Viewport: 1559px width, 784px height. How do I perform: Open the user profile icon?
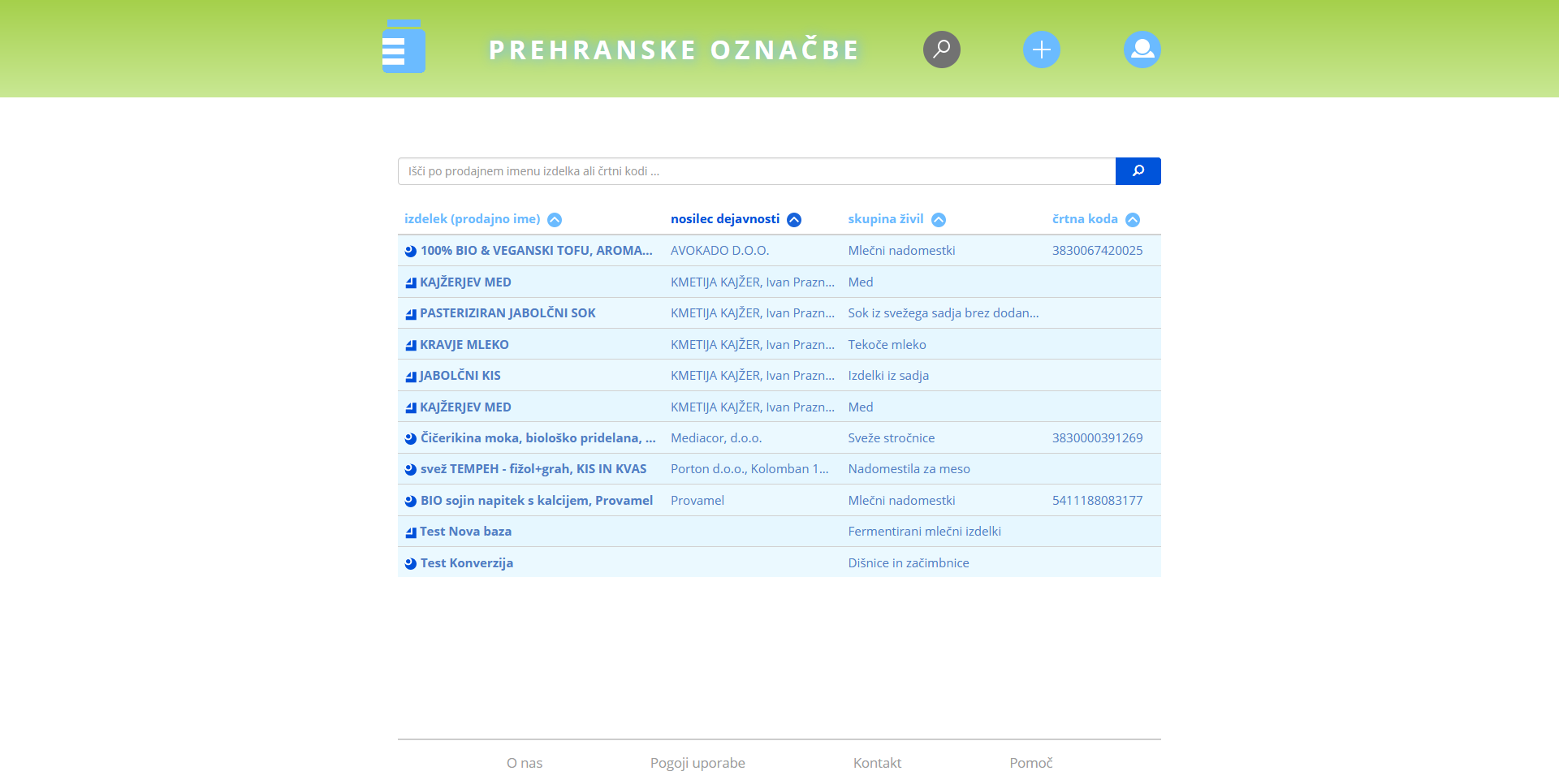[x=1142, y=50]
